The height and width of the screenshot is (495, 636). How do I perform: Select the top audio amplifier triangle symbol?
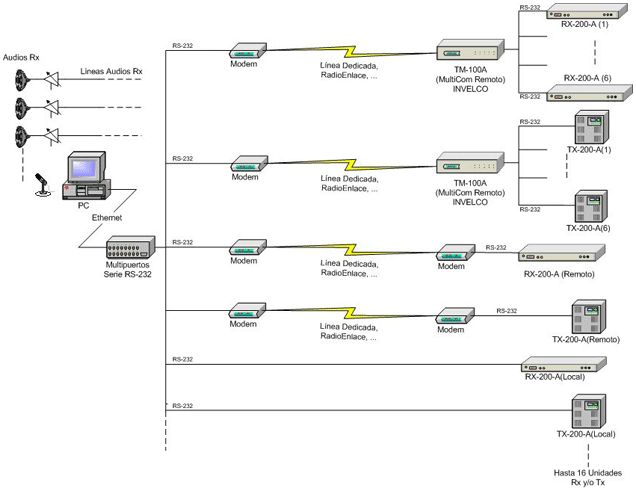pos(52,79)
